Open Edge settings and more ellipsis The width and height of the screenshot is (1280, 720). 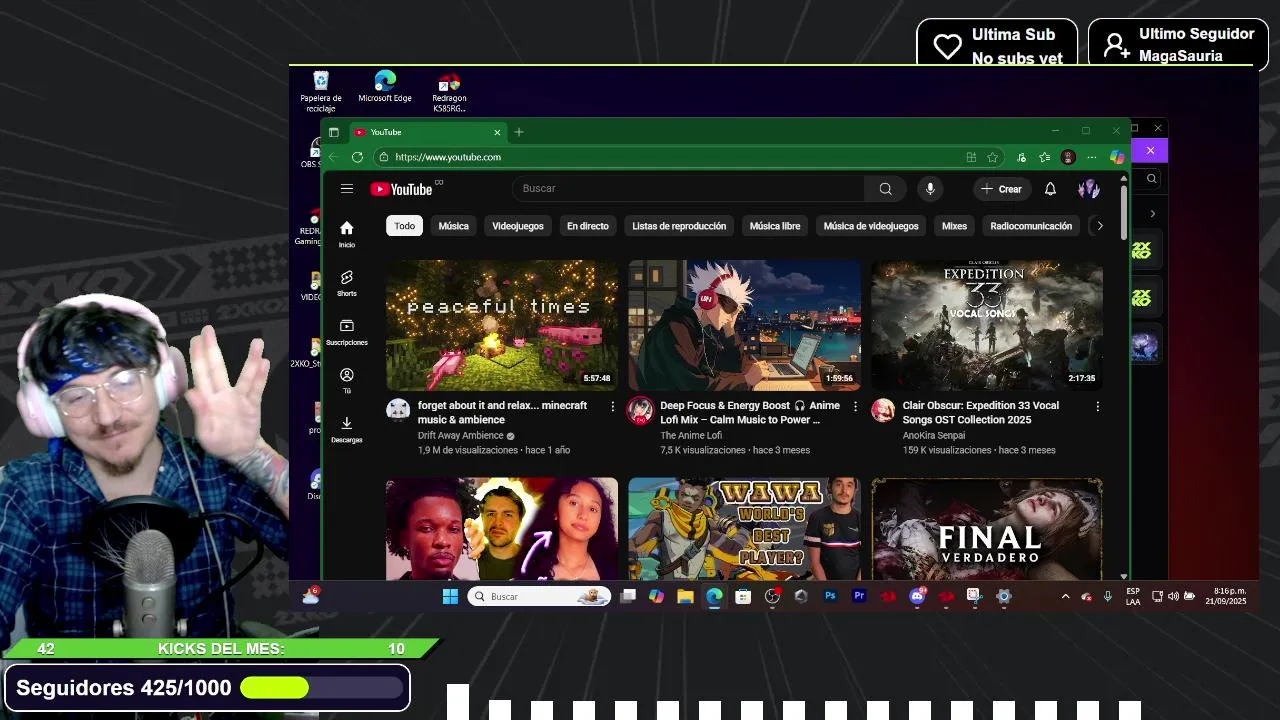point(1091,157)
